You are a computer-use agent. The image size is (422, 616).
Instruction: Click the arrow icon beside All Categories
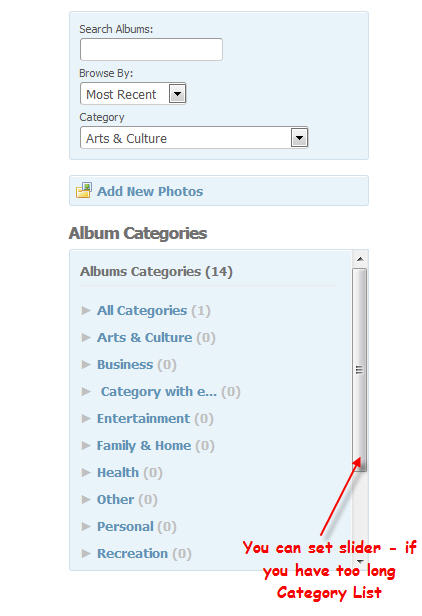86,310
